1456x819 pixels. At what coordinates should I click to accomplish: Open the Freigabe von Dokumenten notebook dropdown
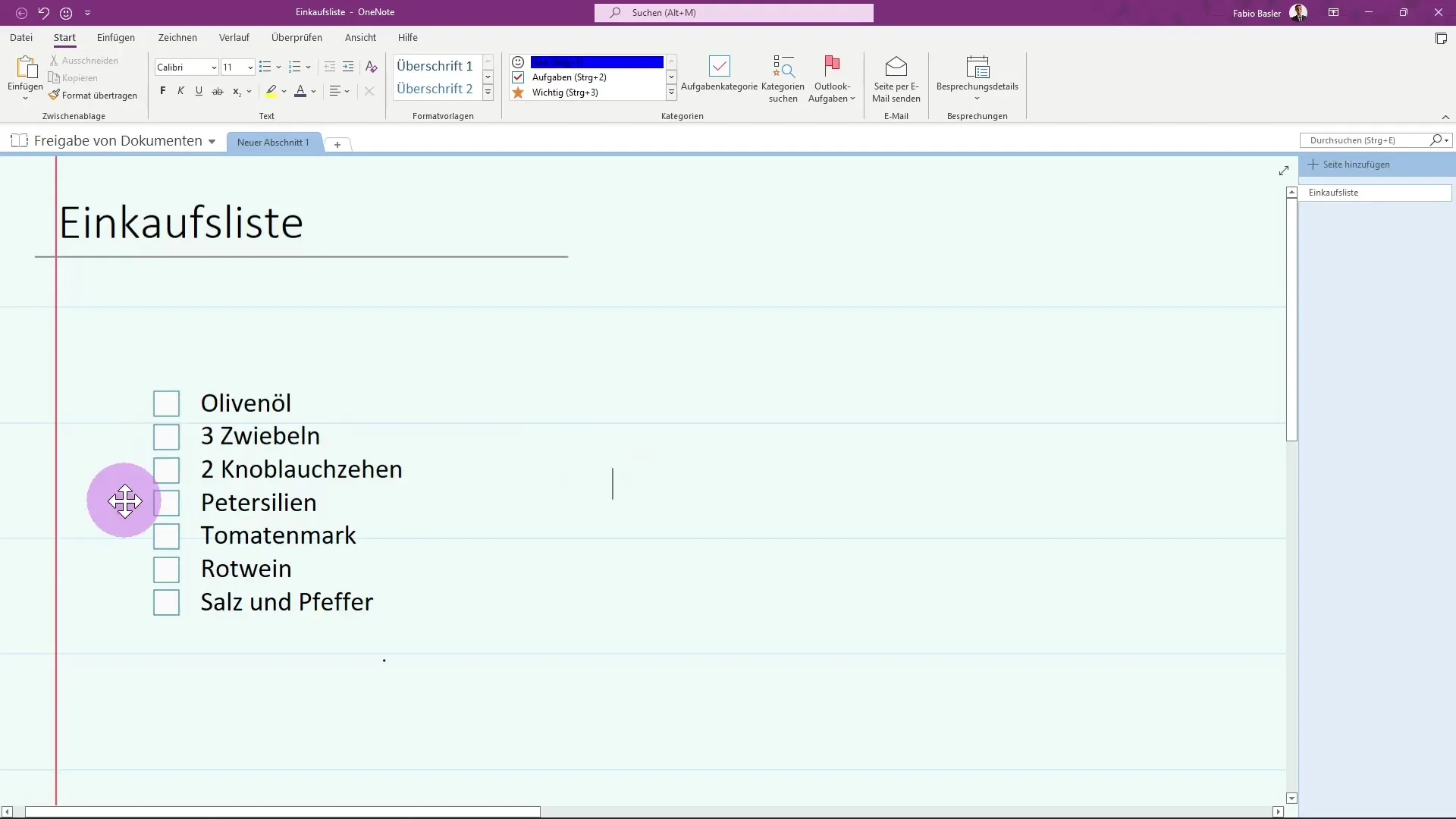[x=212, y=142]
